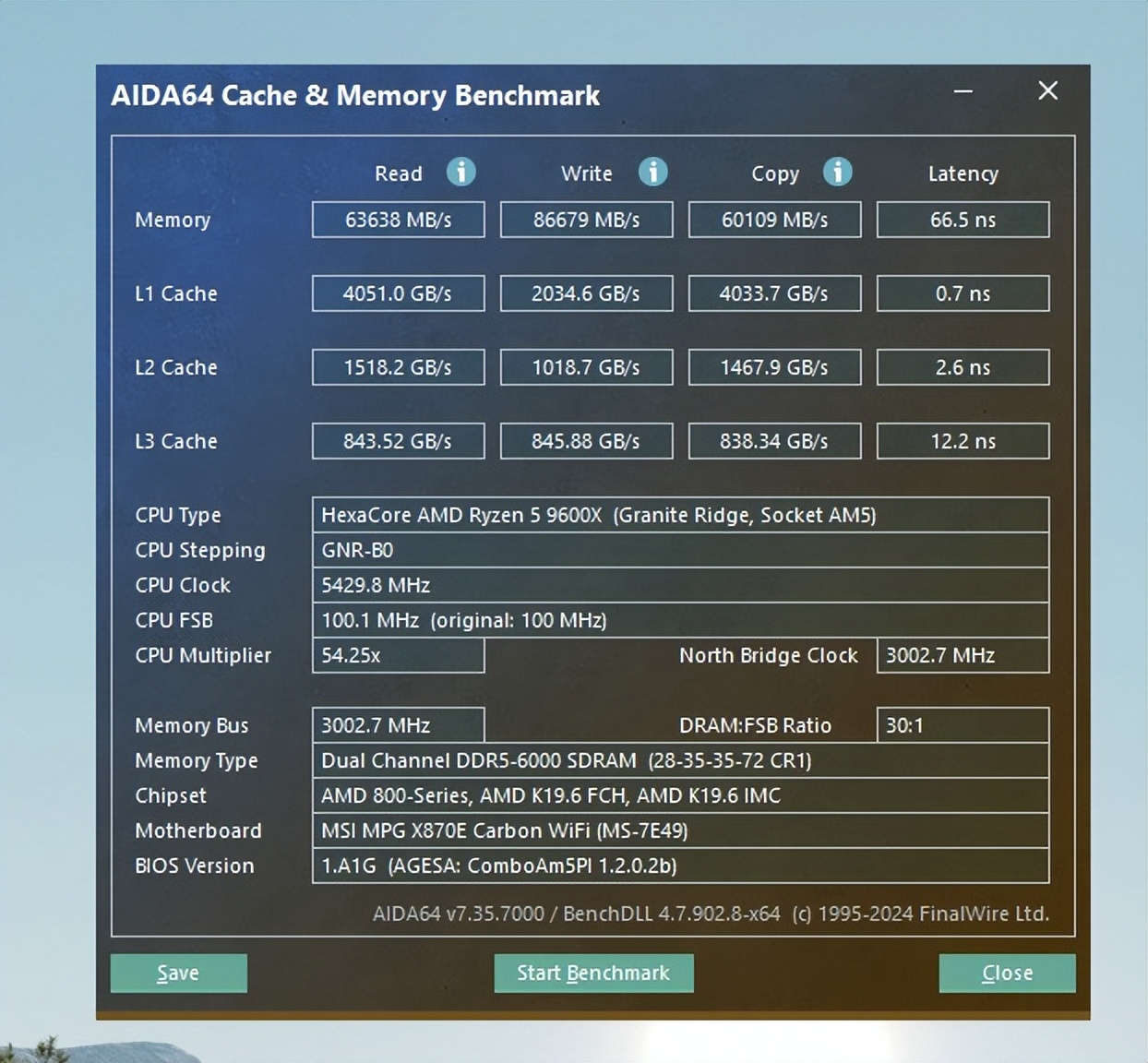Click the CPU Multiplier field 54.25x
The width and height of the screenshot is (1148, 1063).
click(398, 655)
